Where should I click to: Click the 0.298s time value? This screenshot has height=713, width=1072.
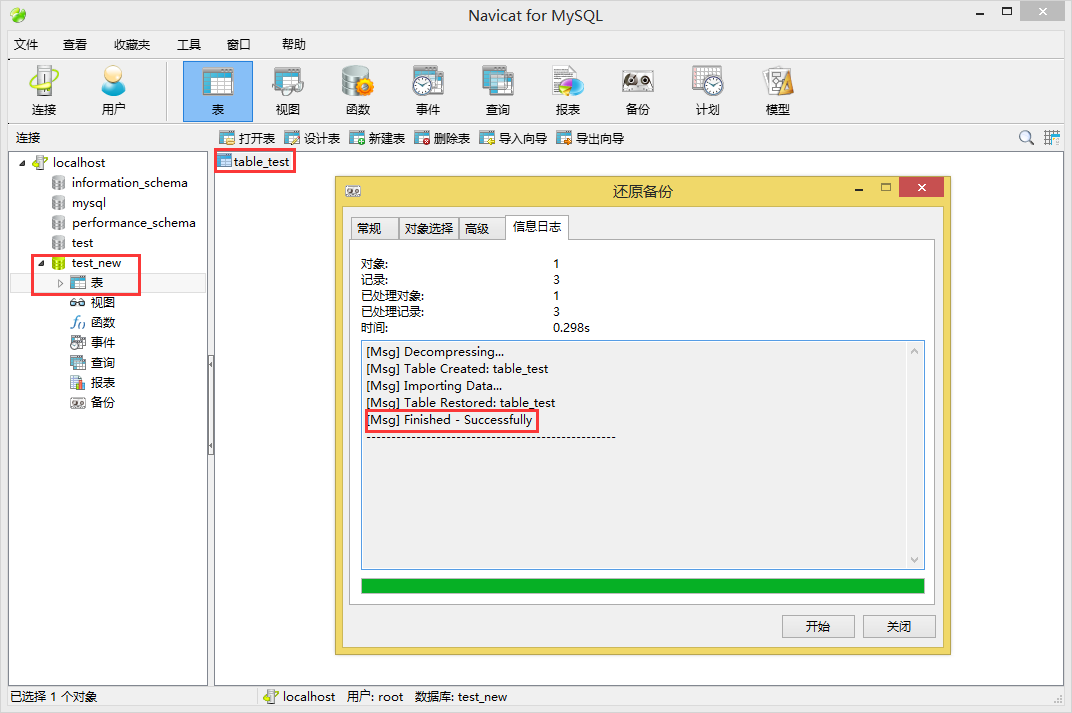[572, 327]
